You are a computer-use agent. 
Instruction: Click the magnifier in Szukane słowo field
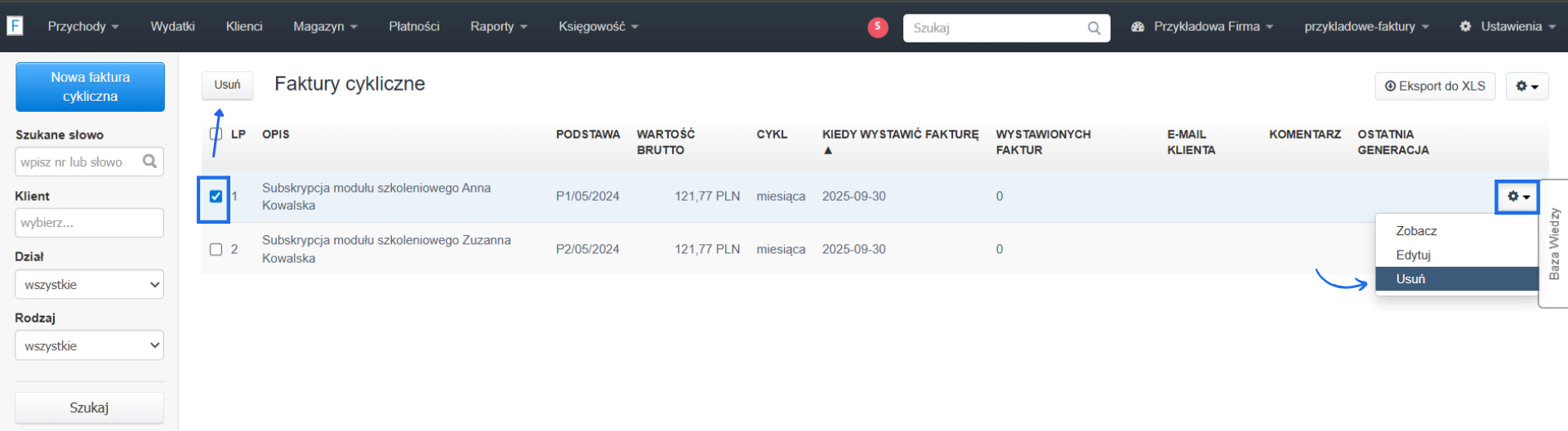(149, 162)
